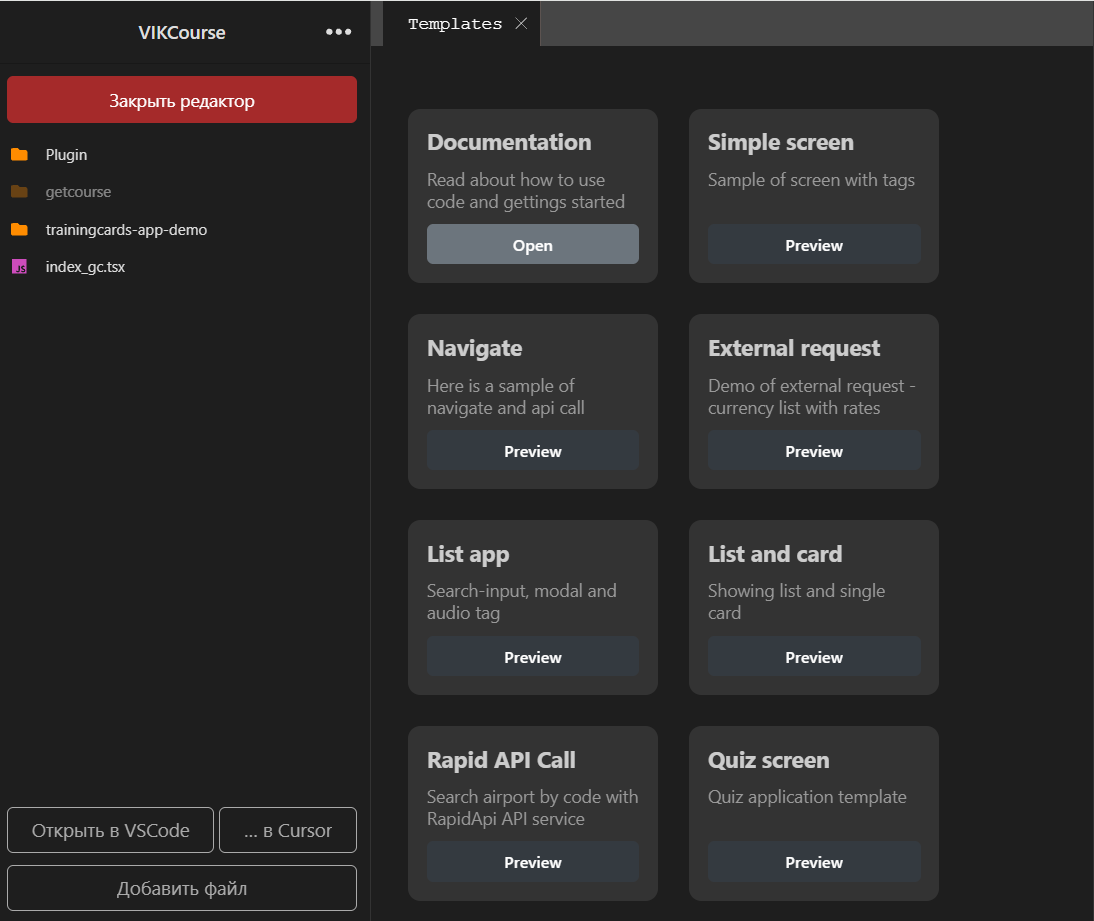Open the Documentation card
1094x921 pixels.
coord(532,245)
